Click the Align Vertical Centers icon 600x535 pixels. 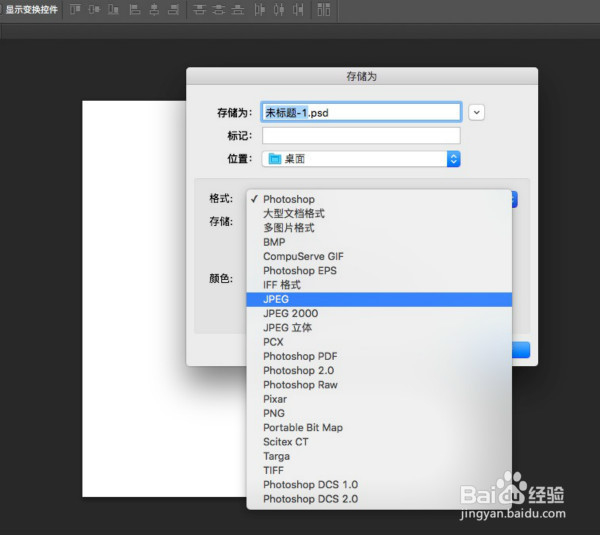tap(95, 9)
